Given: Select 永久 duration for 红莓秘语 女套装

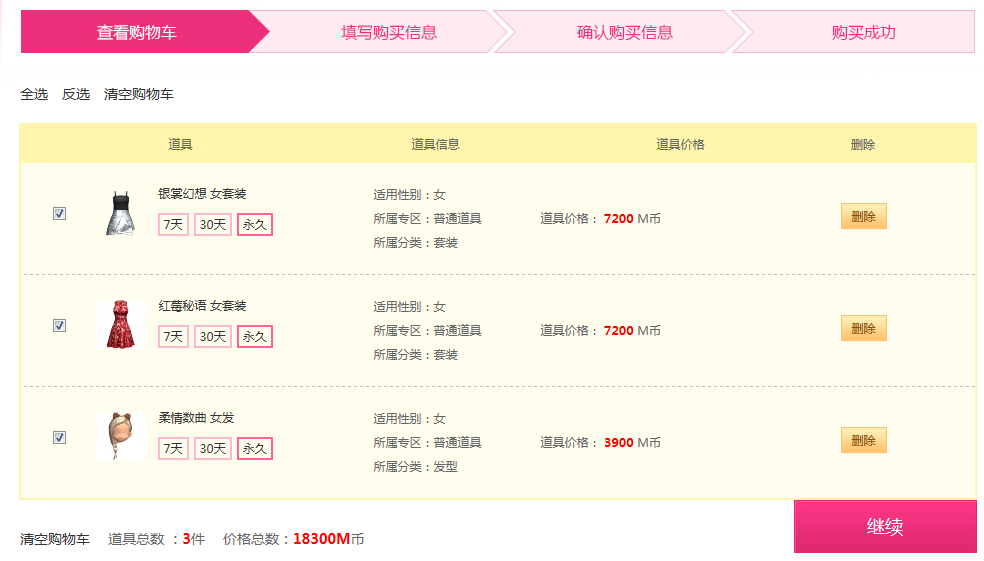Looking at the screenshot, I should [x=255, y=336].
